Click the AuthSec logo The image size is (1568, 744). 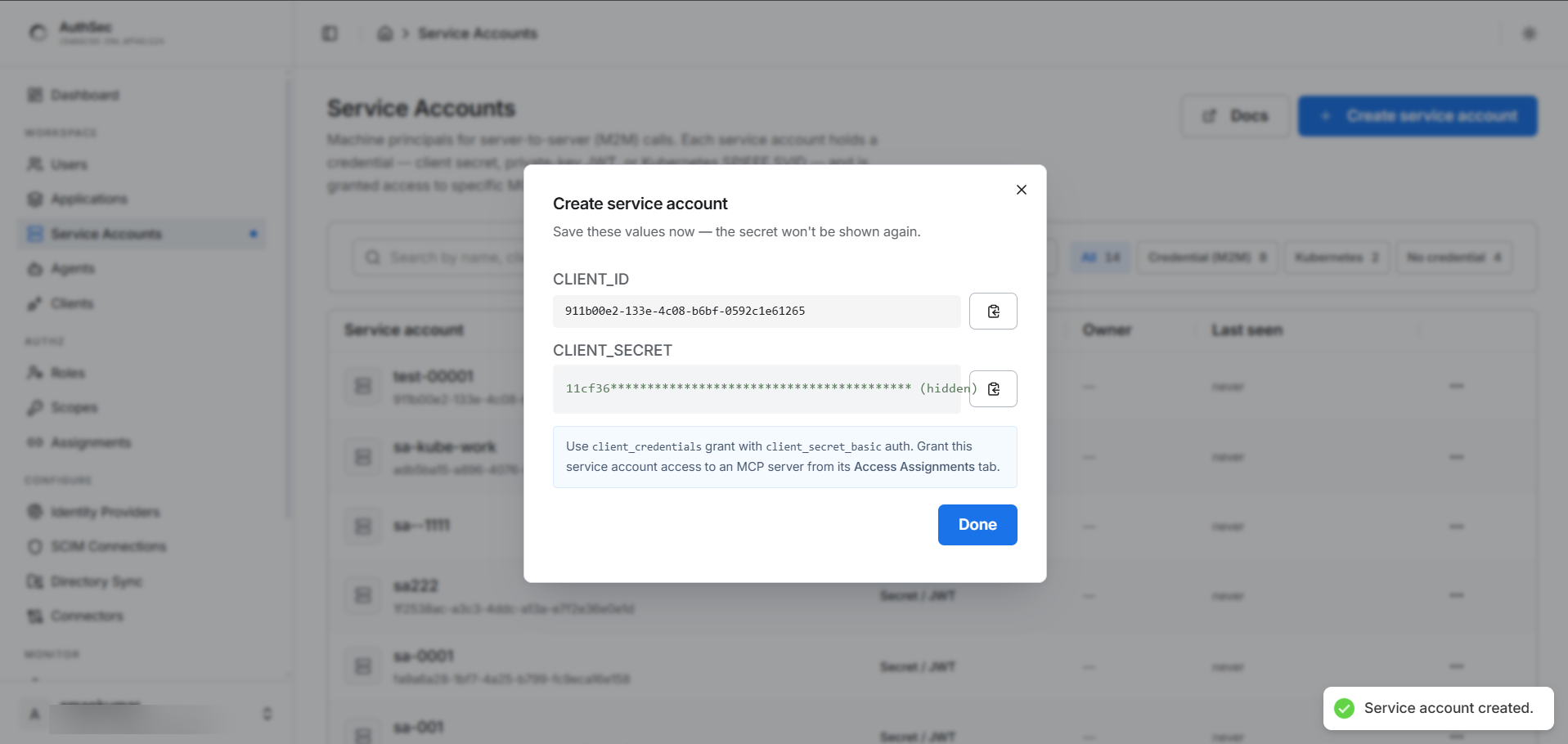[x=38, y=33]
